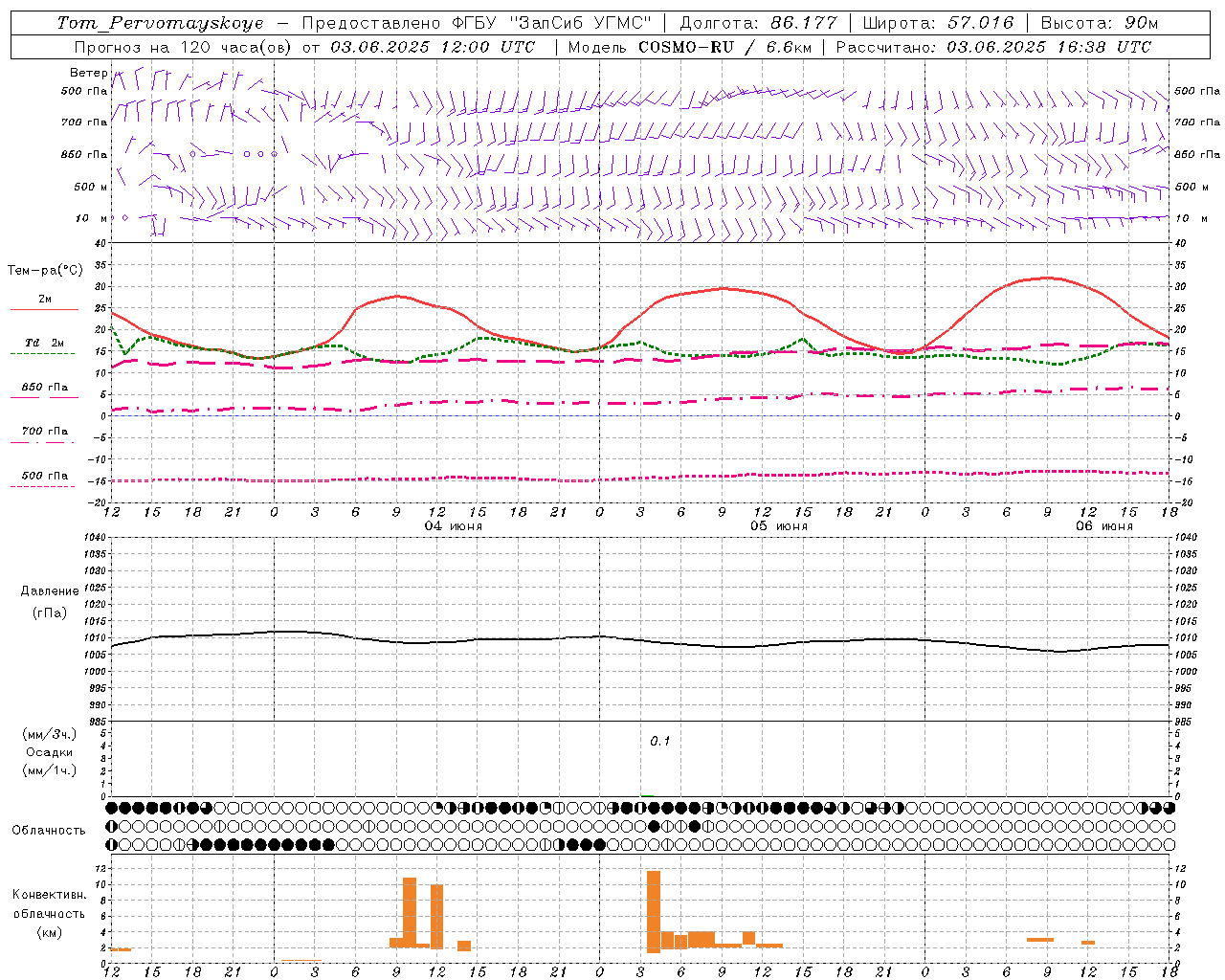Click the Tom_Pervomayskoye station title
This screenshot has width=1225, height=980.
point(160,23)
